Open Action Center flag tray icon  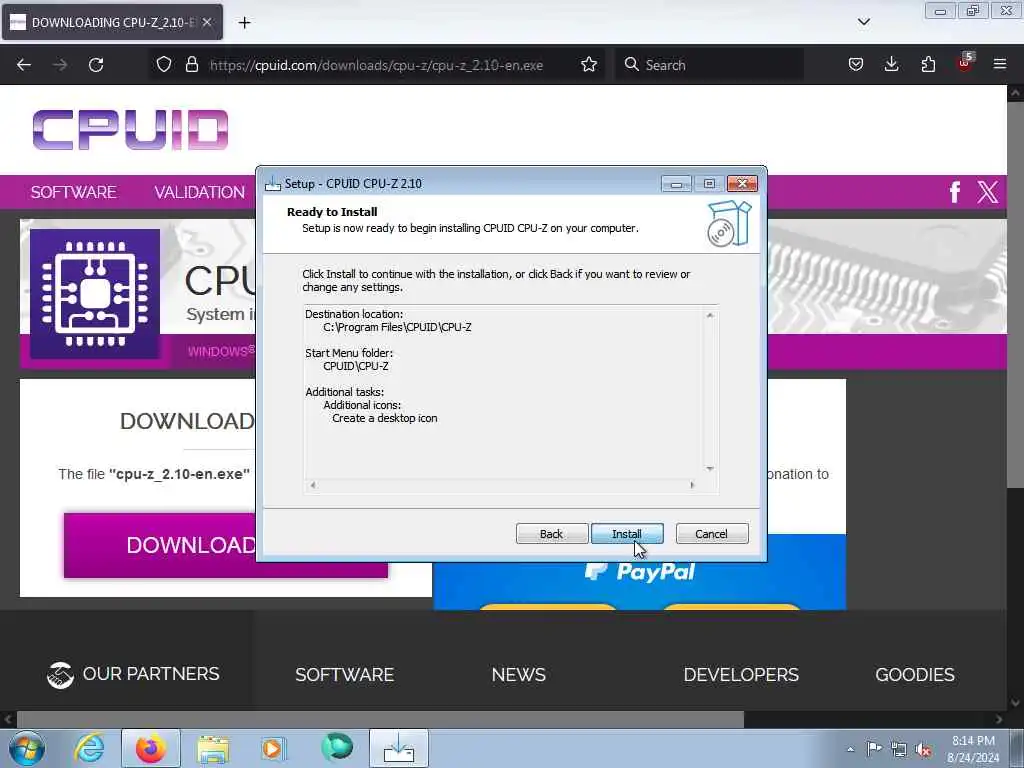(874, 749)
